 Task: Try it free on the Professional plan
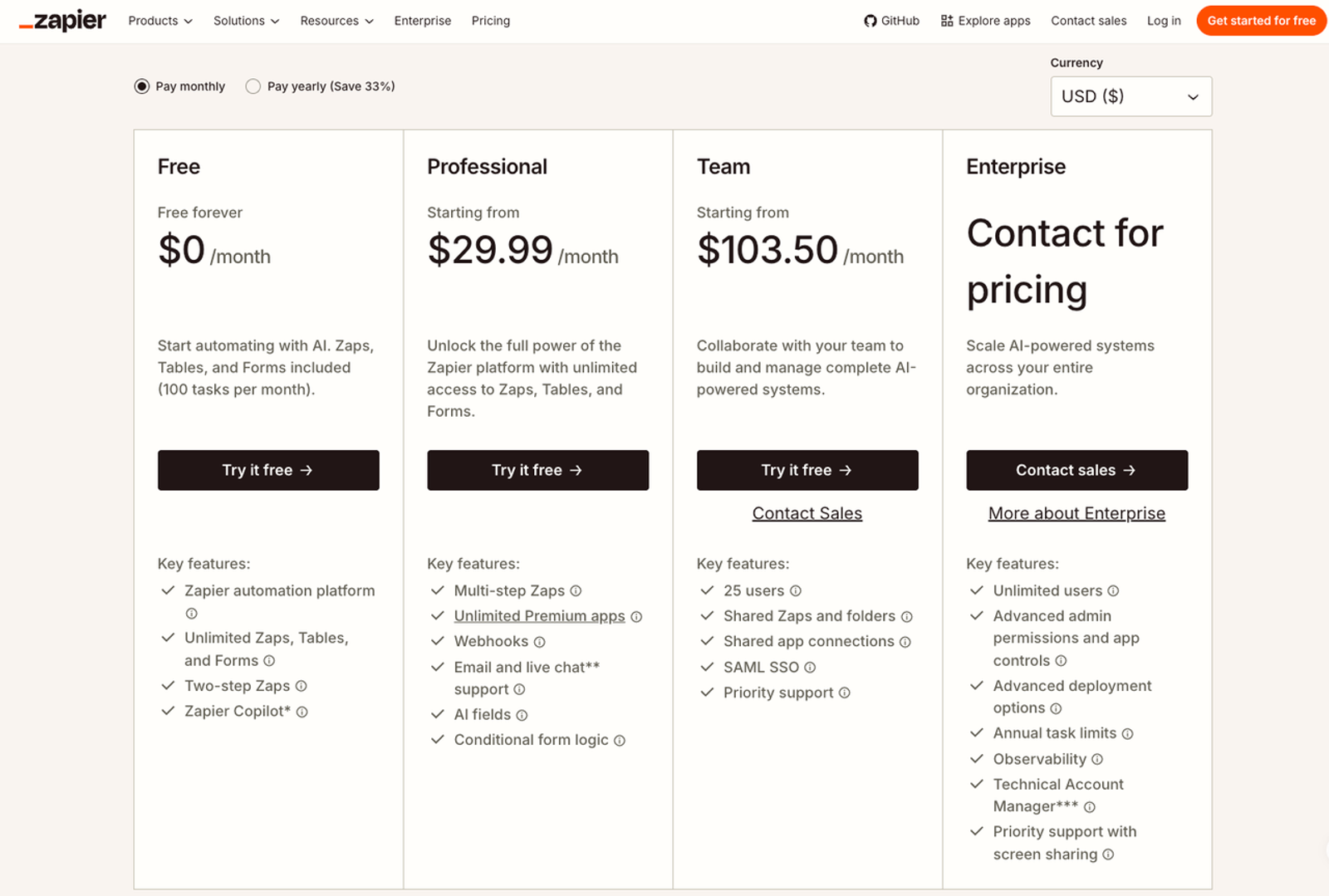tap(537, 470)
